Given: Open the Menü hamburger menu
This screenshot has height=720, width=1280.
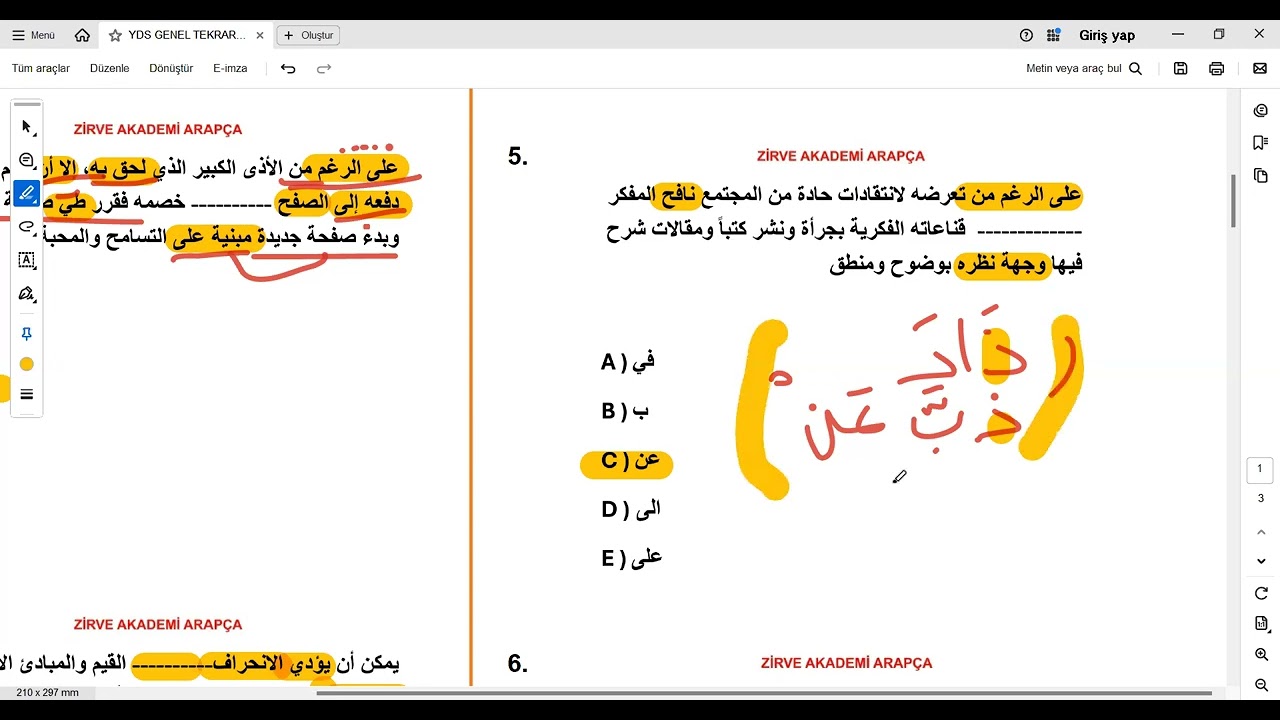Looking at the screenshot, I should pos(33,35).
